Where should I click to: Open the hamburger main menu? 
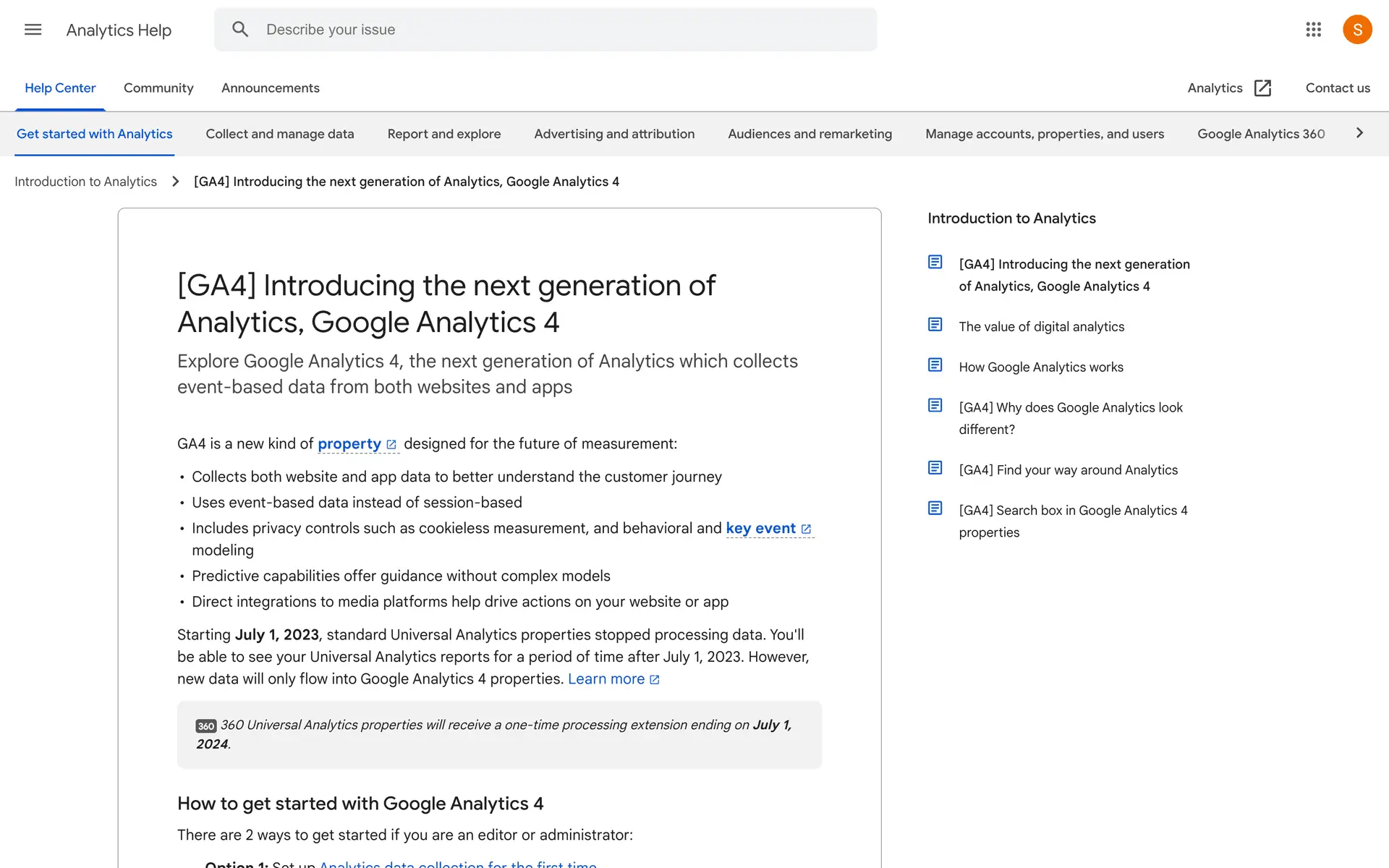click(x=33, y=30)
